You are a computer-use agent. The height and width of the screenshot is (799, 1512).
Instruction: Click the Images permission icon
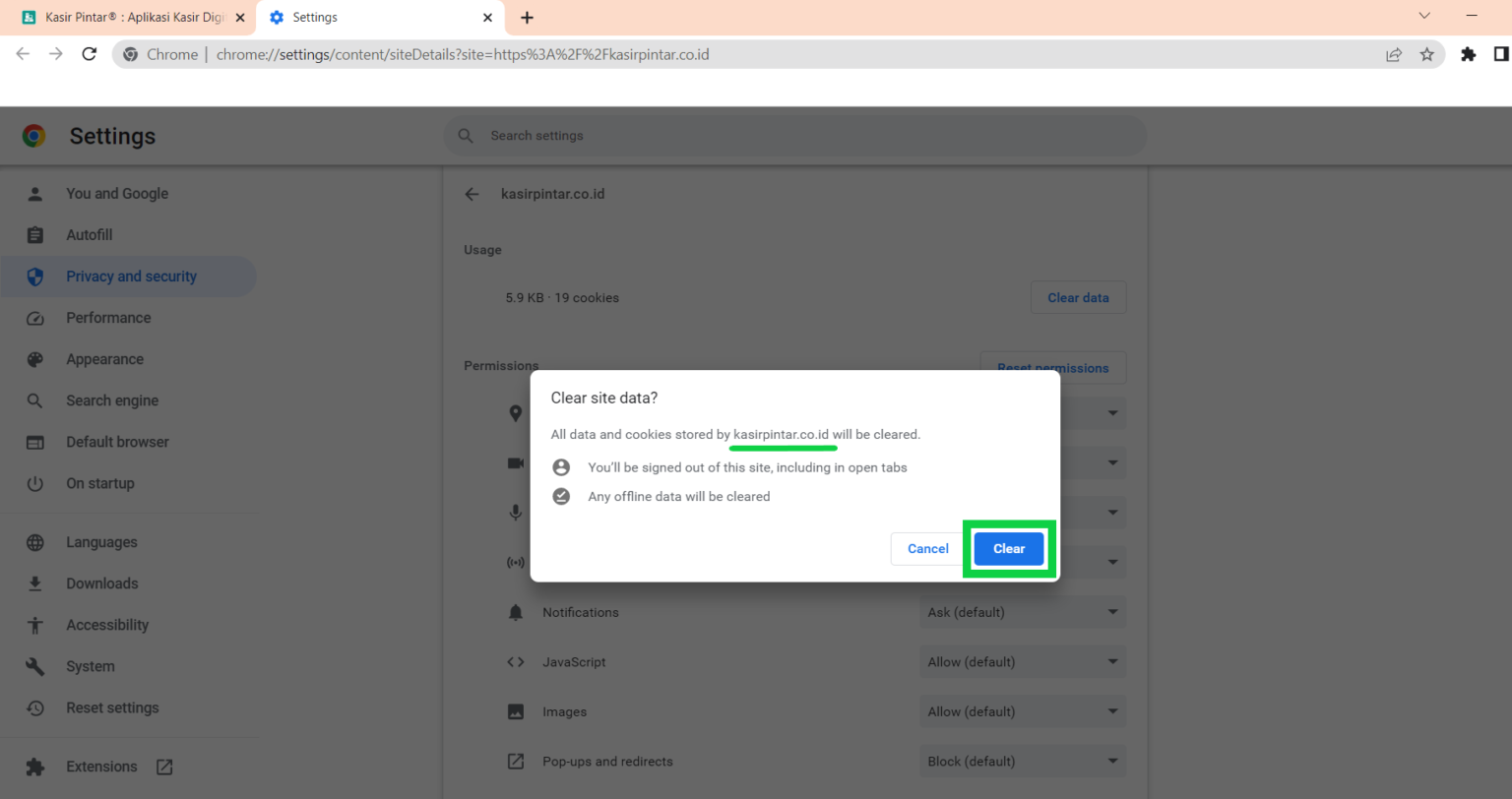515,710
